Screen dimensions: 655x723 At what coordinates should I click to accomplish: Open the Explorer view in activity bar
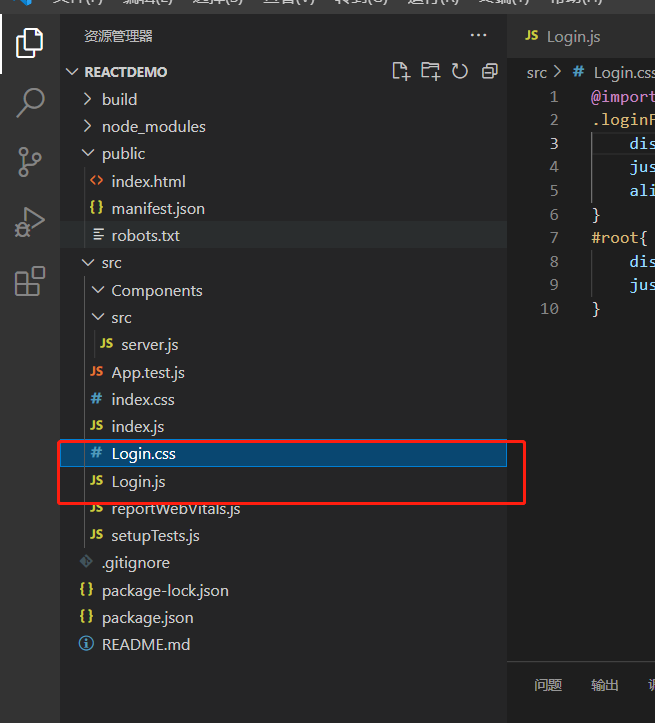pyautogui.click(x=30, y=43)
